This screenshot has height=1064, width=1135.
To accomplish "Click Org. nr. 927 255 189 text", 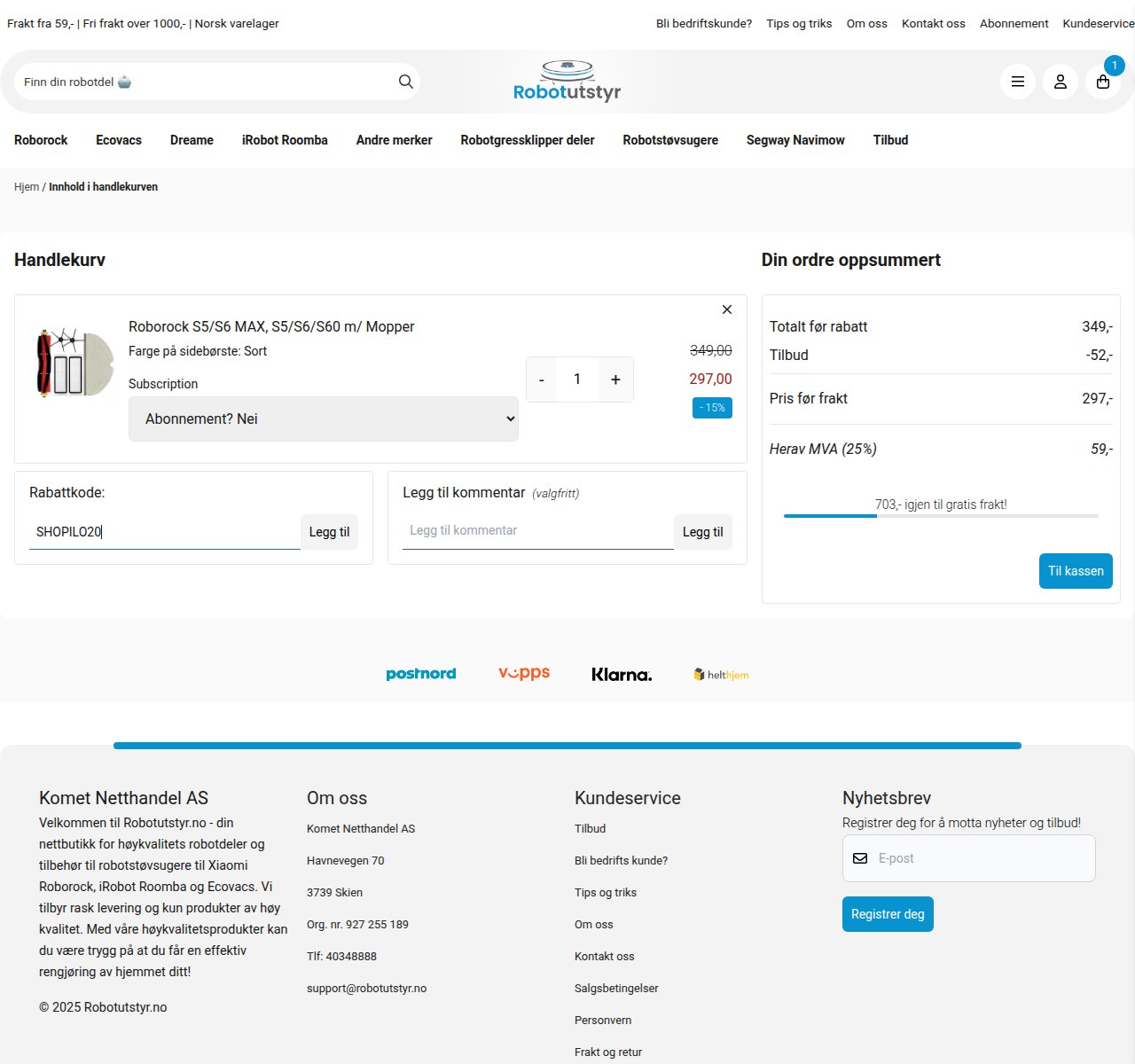I will point(357,925).
